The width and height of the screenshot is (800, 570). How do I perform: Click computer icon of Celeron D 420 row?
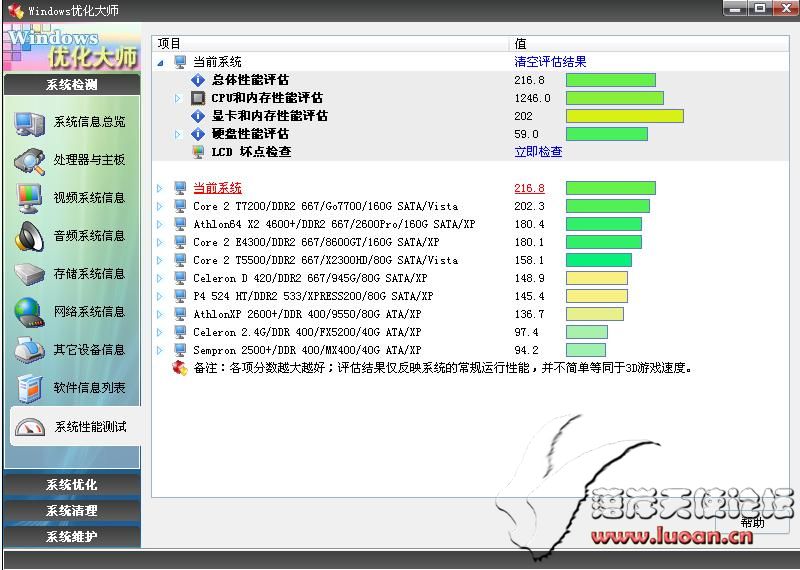180,278
